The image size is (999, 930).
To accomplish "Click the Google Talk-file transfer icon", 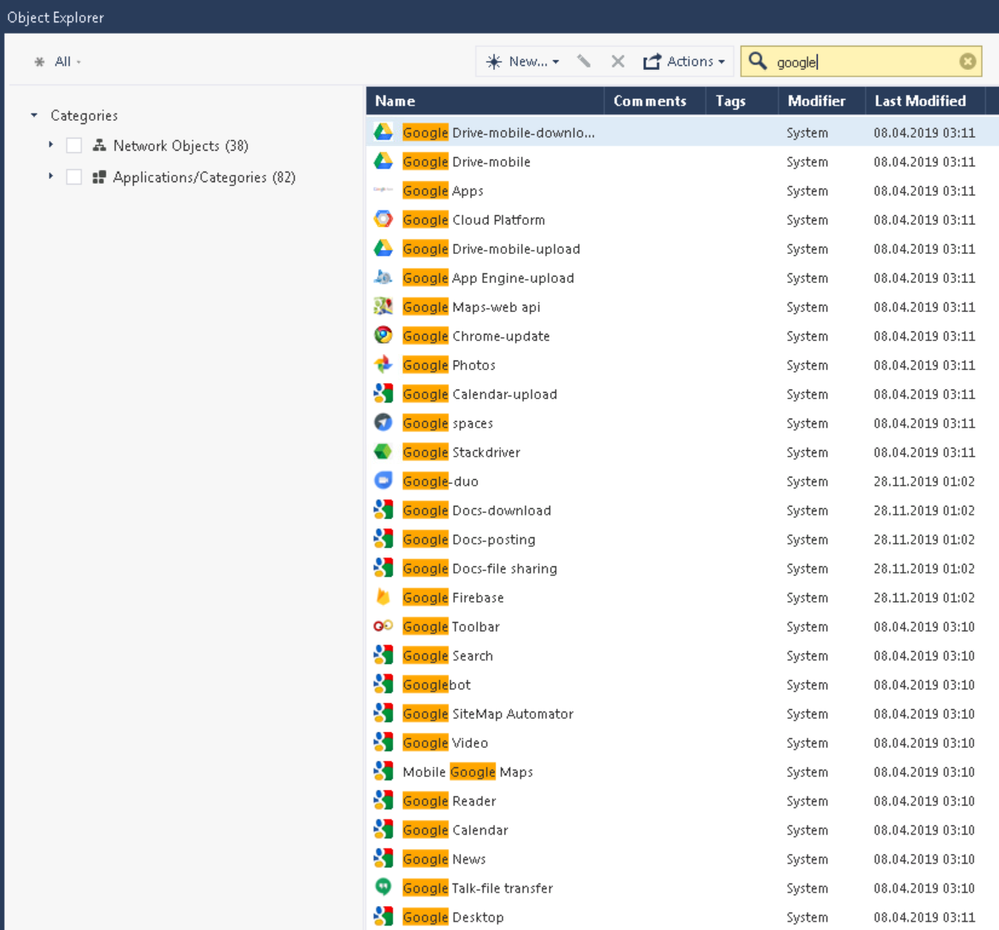I will tap(383, 887).
